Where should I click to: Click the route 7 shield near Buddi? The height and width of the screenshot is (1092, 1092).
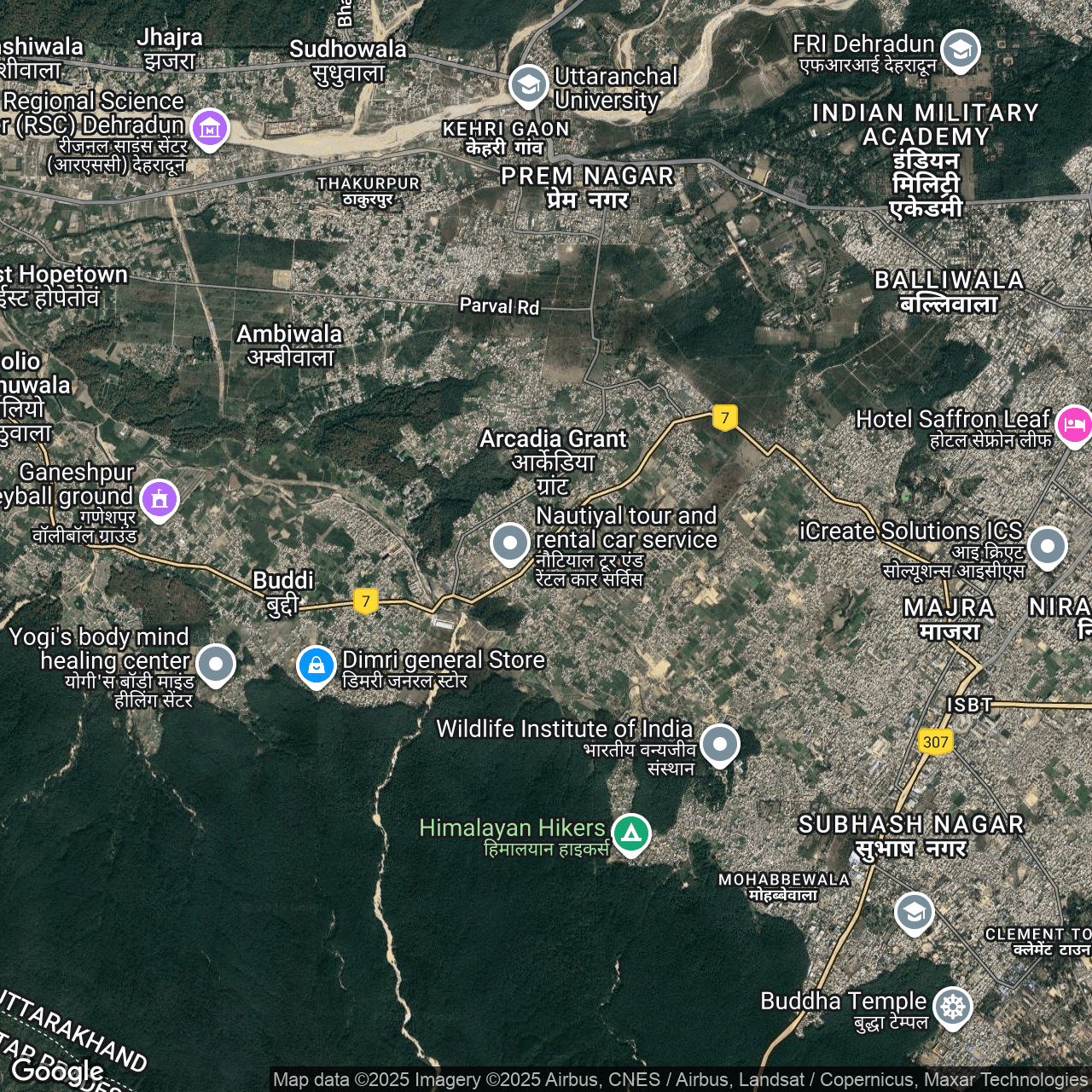(366, 601)
